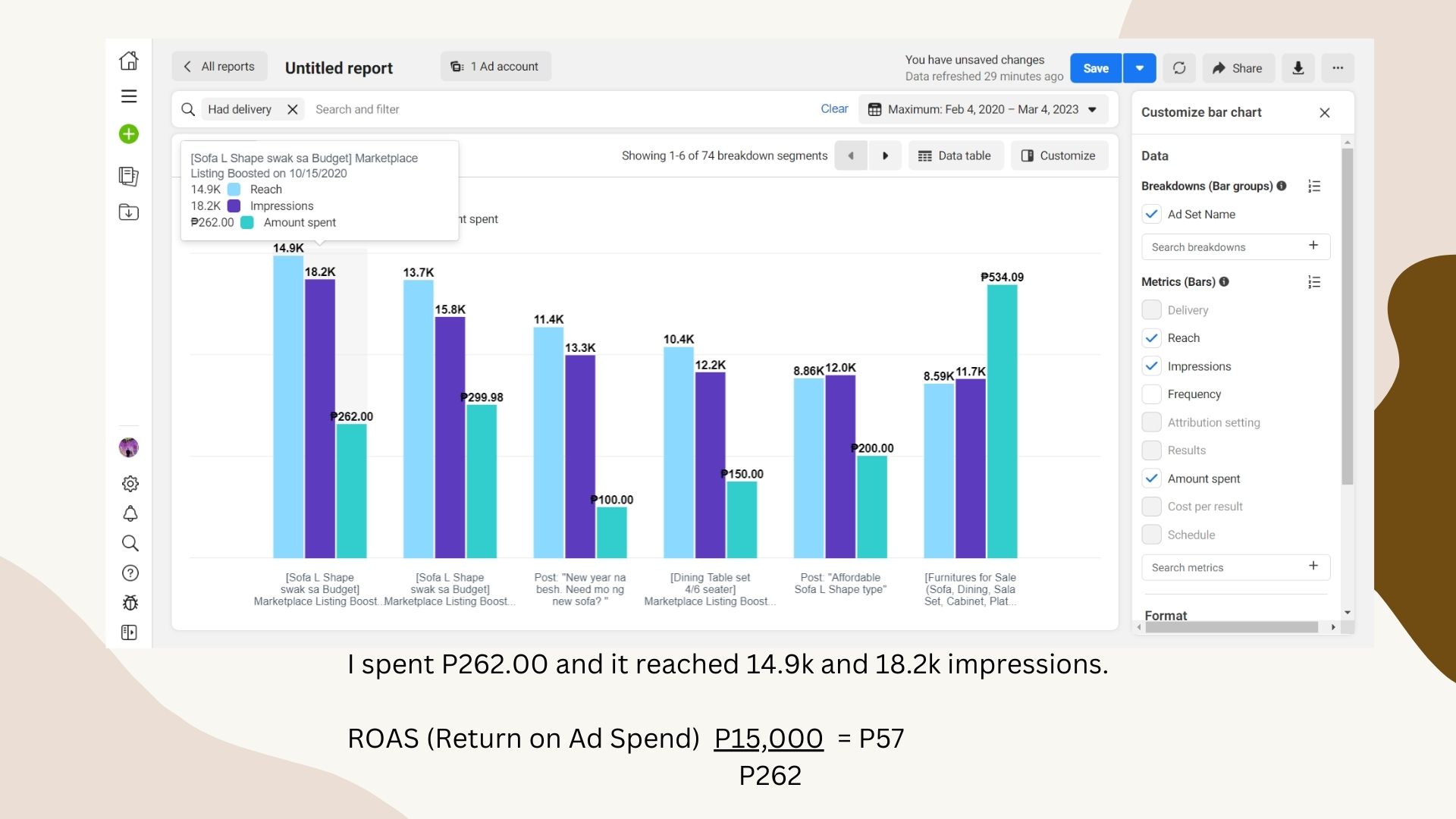Open the settings gear in sidebar
This screenshot has height=819, width=1456.
coord(130,484)
